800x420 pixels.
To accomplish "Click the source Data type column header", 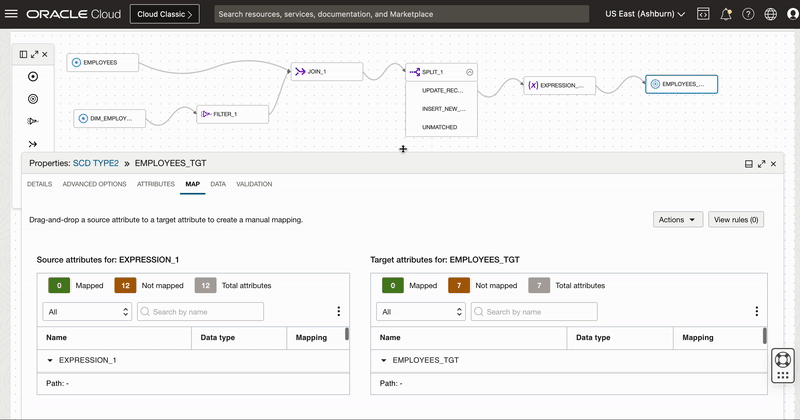I will point(239,338).
